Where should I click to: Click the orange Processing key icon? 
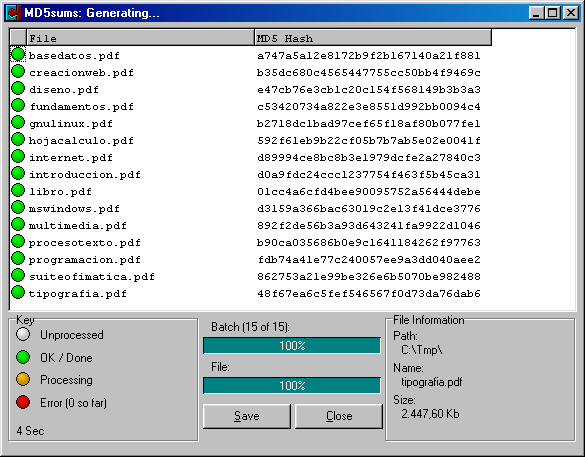(x=23, y=379)
